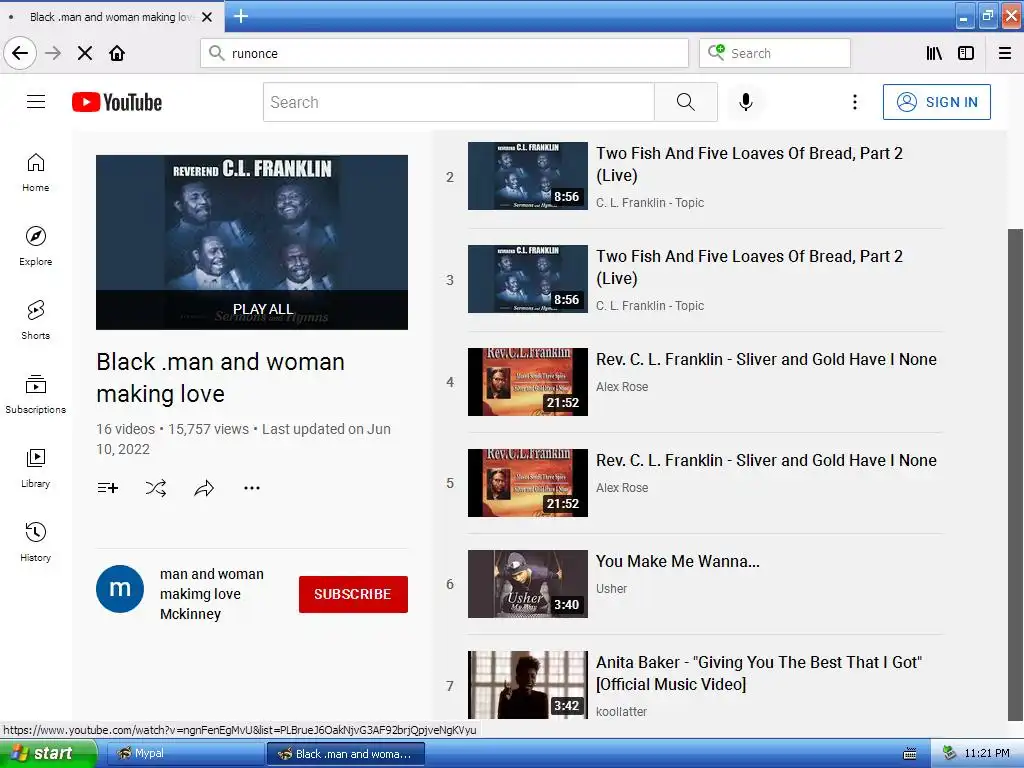Open C. L. Franklin - Topic channel on video 2
1024x768 pixels.
pyautogui.click(x=650, y=203)
